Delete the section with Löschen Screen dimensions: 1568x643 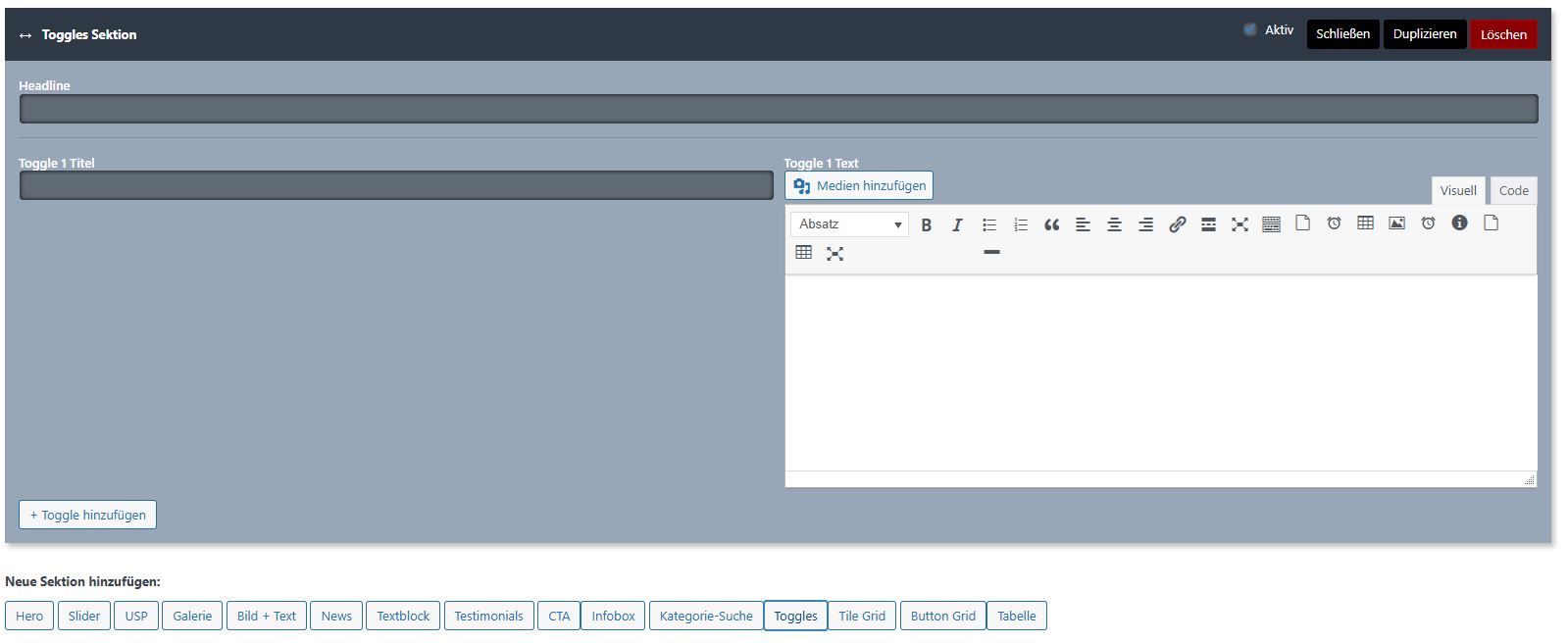tap(1502, 34)
